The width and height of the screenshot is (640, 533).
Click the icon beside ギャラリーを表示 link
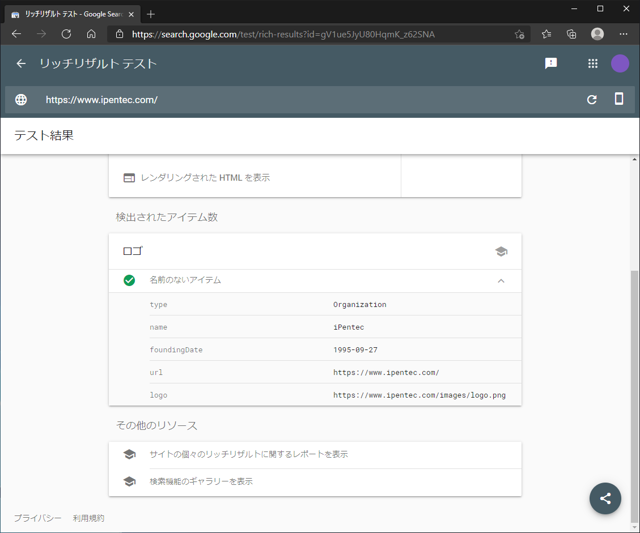click(129, 482)
